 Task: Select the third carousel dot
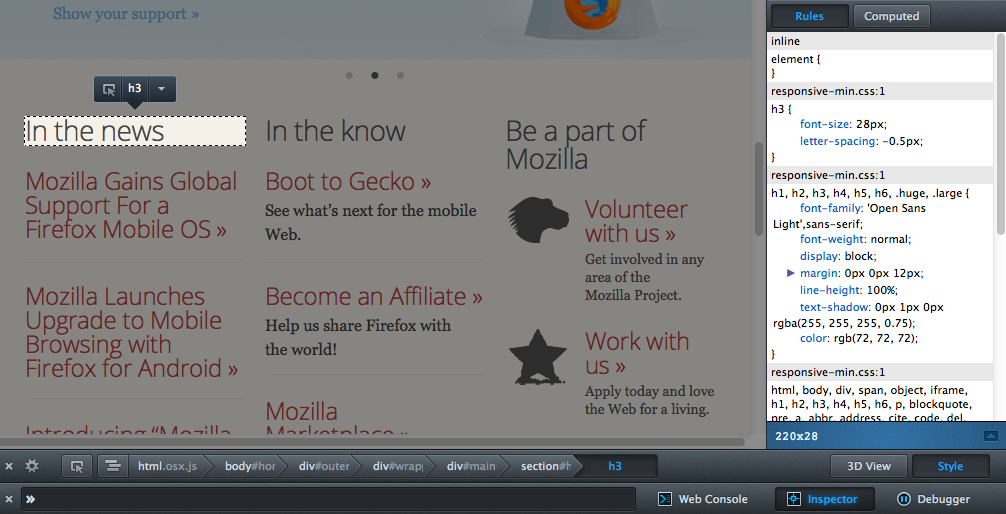[x=400, y=75]
